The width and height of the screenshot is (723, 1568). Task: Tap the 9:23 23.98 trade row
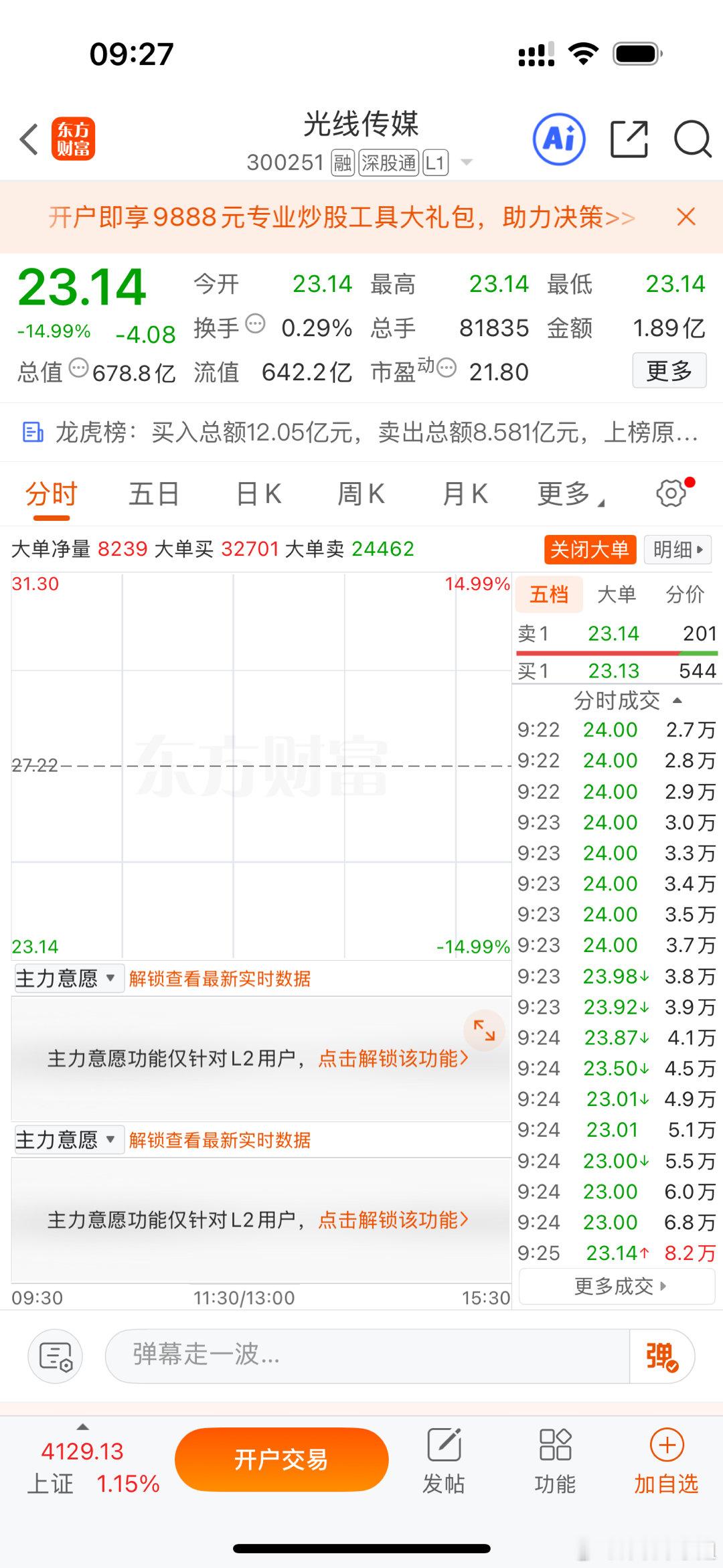617,976
